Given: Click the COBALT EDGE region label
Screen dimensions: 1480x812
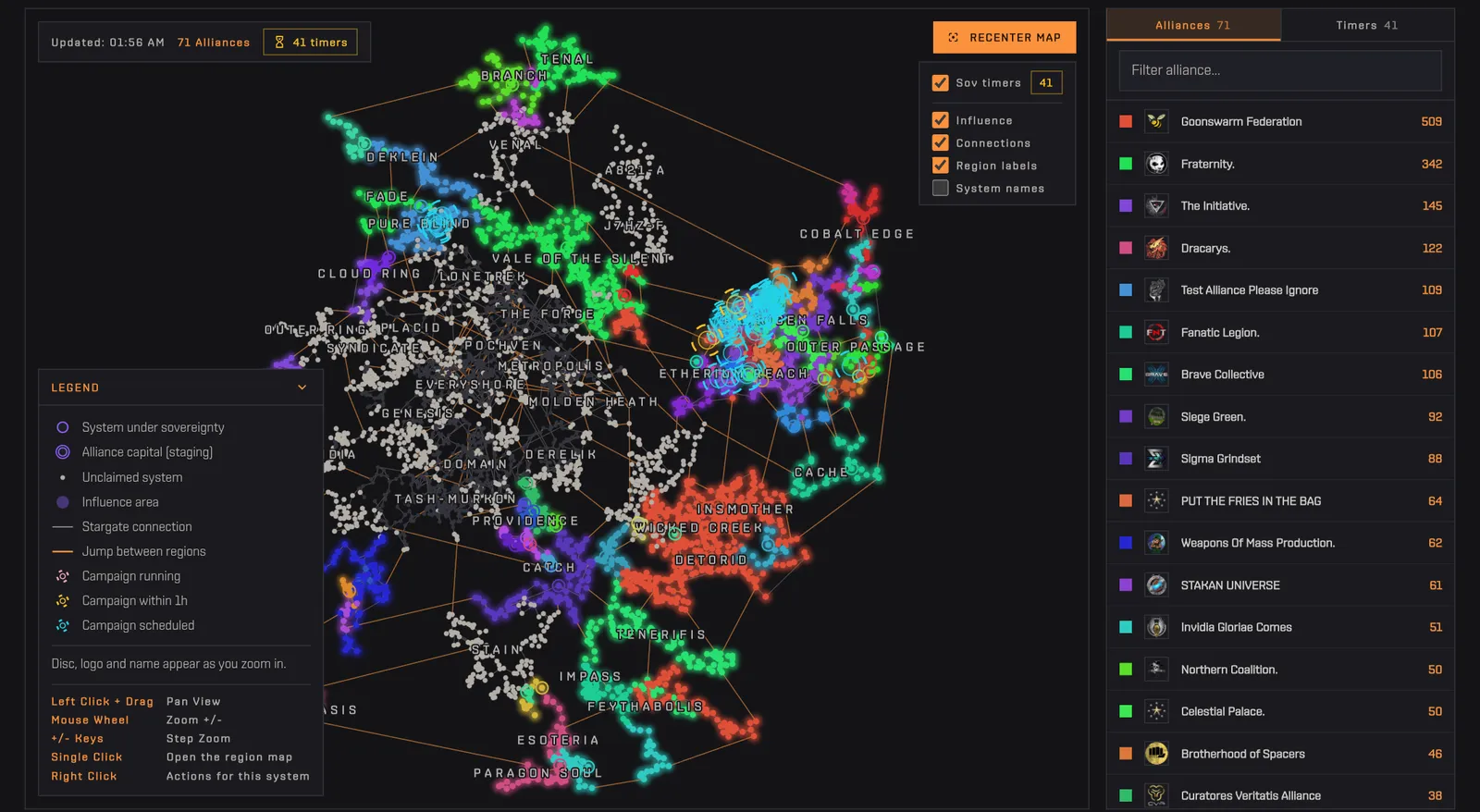Looking at the screenshot, I should click(x=857, y=234).
